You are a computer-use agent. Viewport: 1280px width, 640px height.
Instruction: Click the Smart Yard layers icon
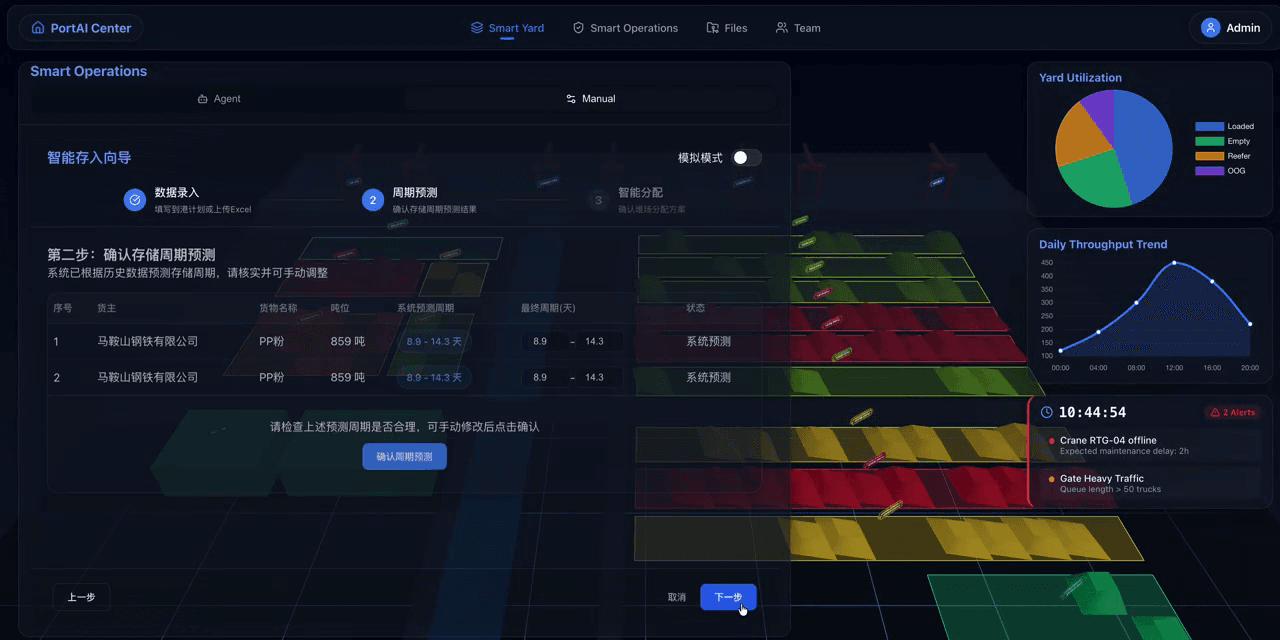click(x=477, y=28)
